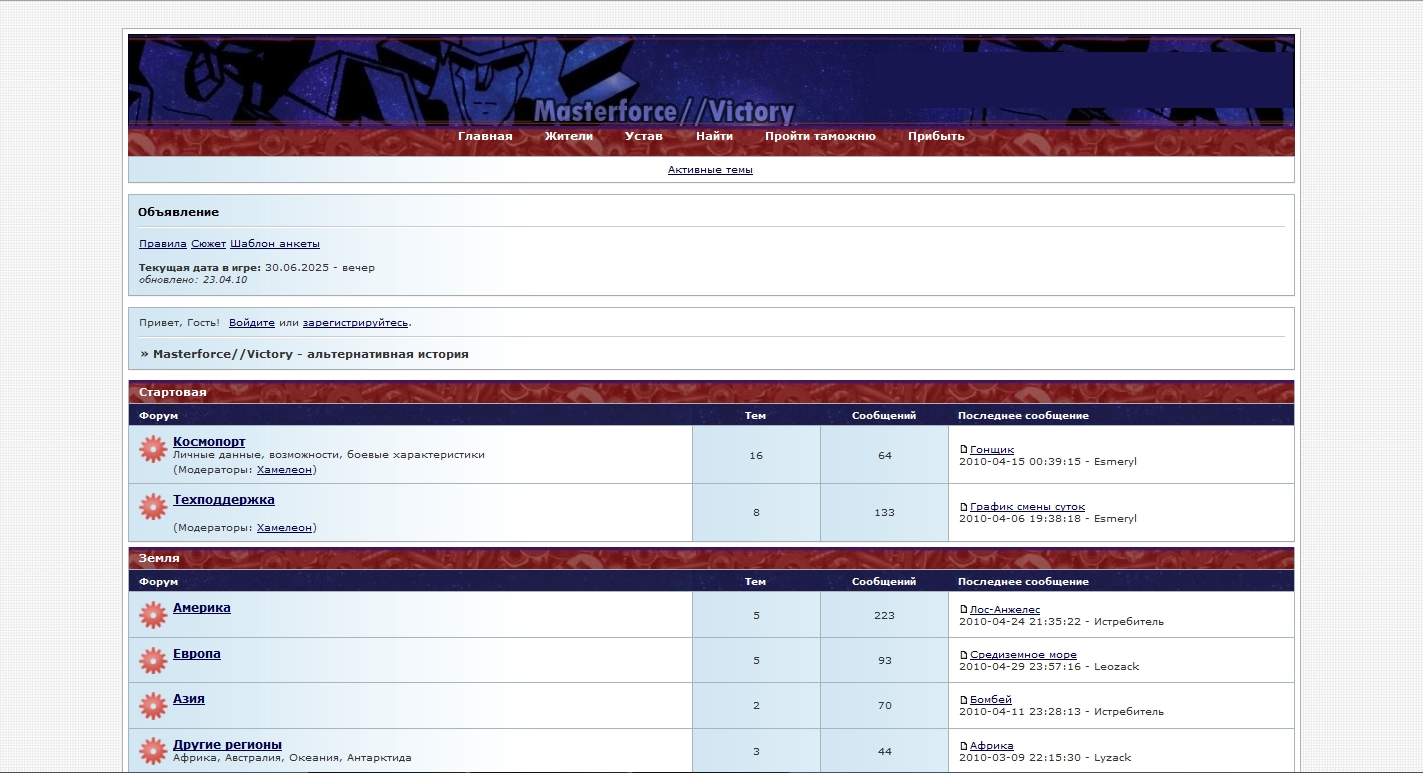The width and height of the screenshot is (1423, 773).
Task: Select Найти in the navigation bar
Action: pyautogui.click(x=714, y=136)
